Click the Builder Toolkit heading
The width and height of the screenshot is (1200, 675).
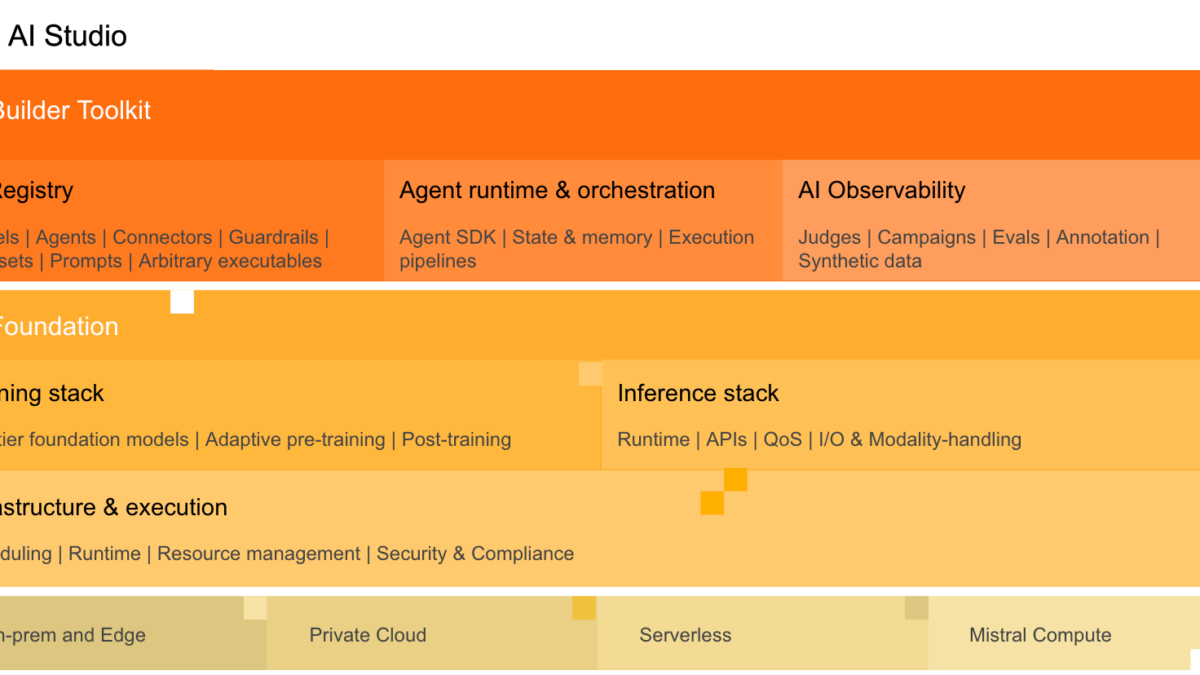point(74,110)
